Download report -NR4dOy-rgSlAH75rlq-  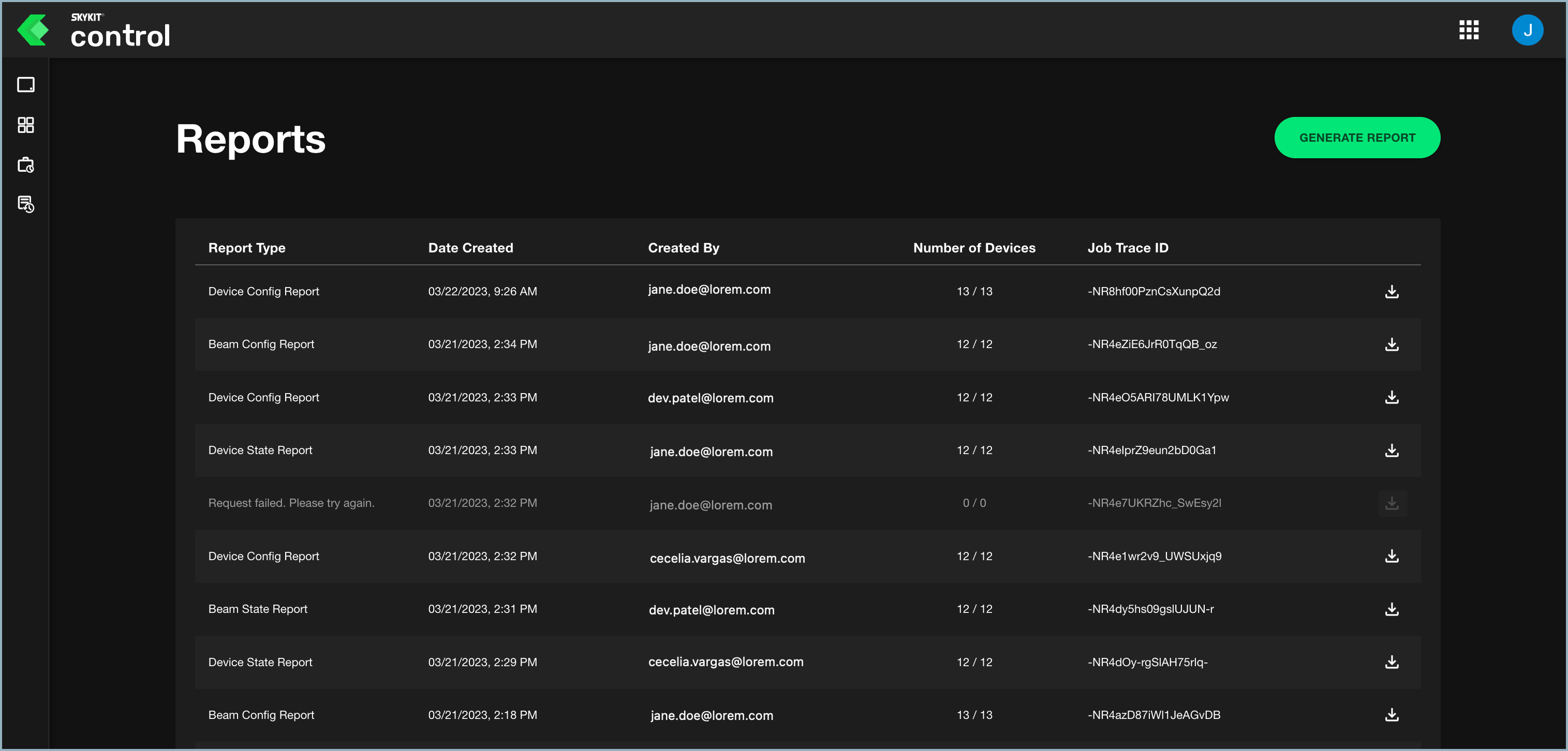coord(1392,662)
